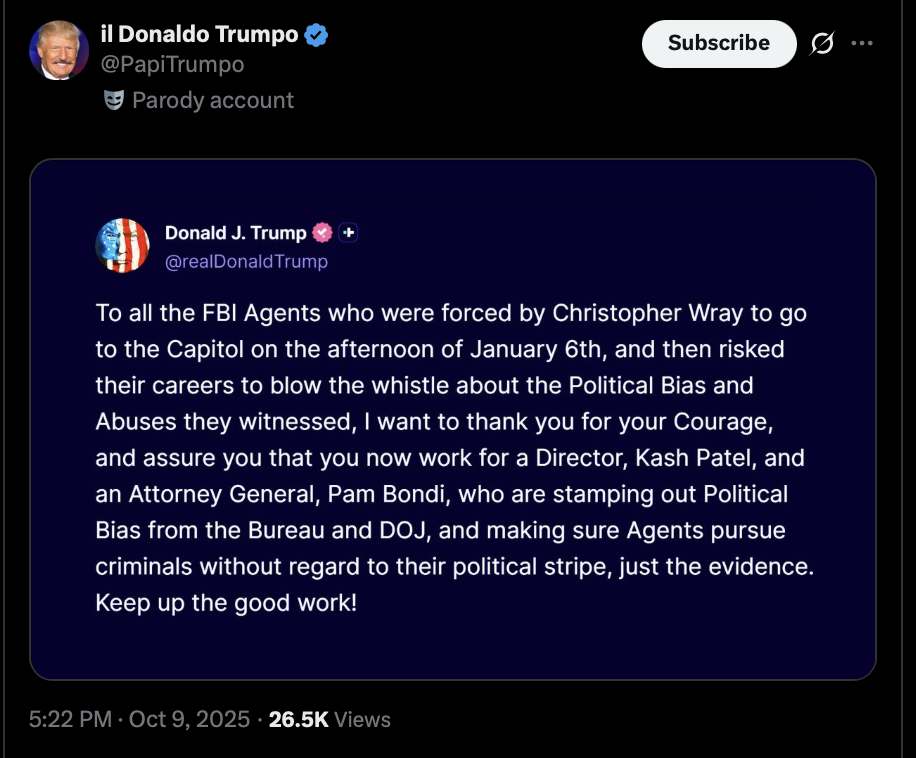Open il Donaldo Trumpo's profile avatar
The height and width of the screenshot is (758, 916).
click(x=59, y=49)
